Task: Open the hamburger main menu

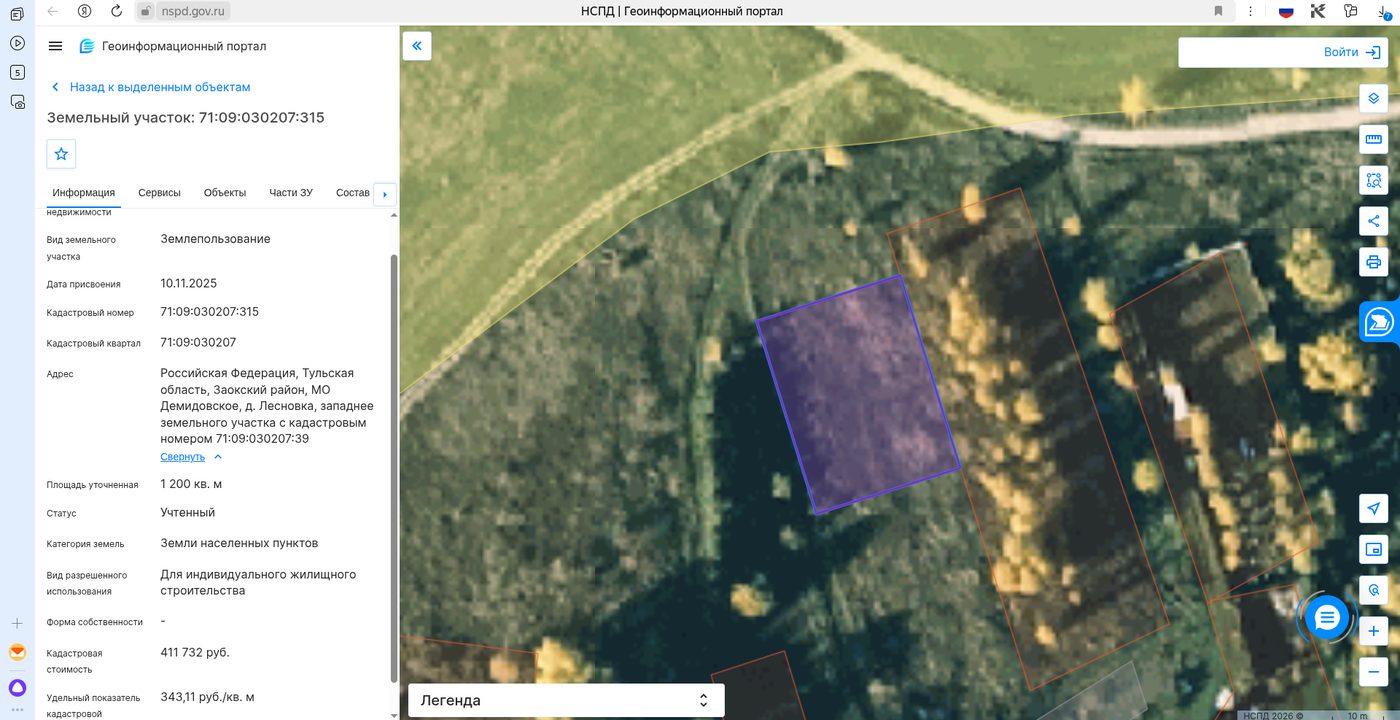Action: (x=56, y=46)
